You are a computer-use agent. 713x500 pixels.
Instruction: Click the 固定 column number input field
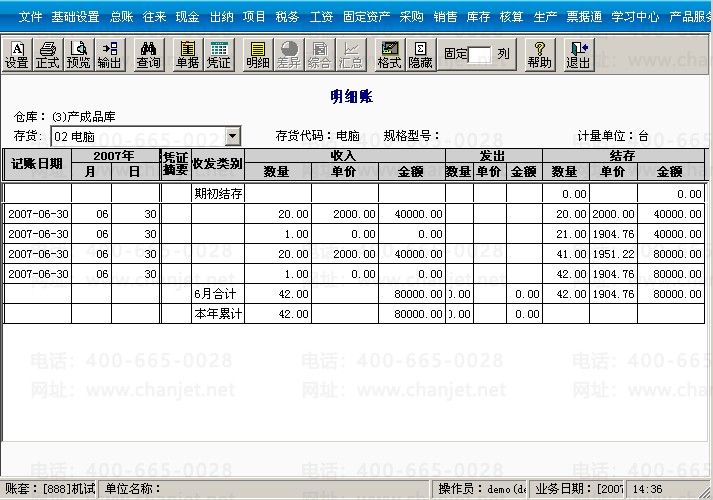(x=480, y=55)
